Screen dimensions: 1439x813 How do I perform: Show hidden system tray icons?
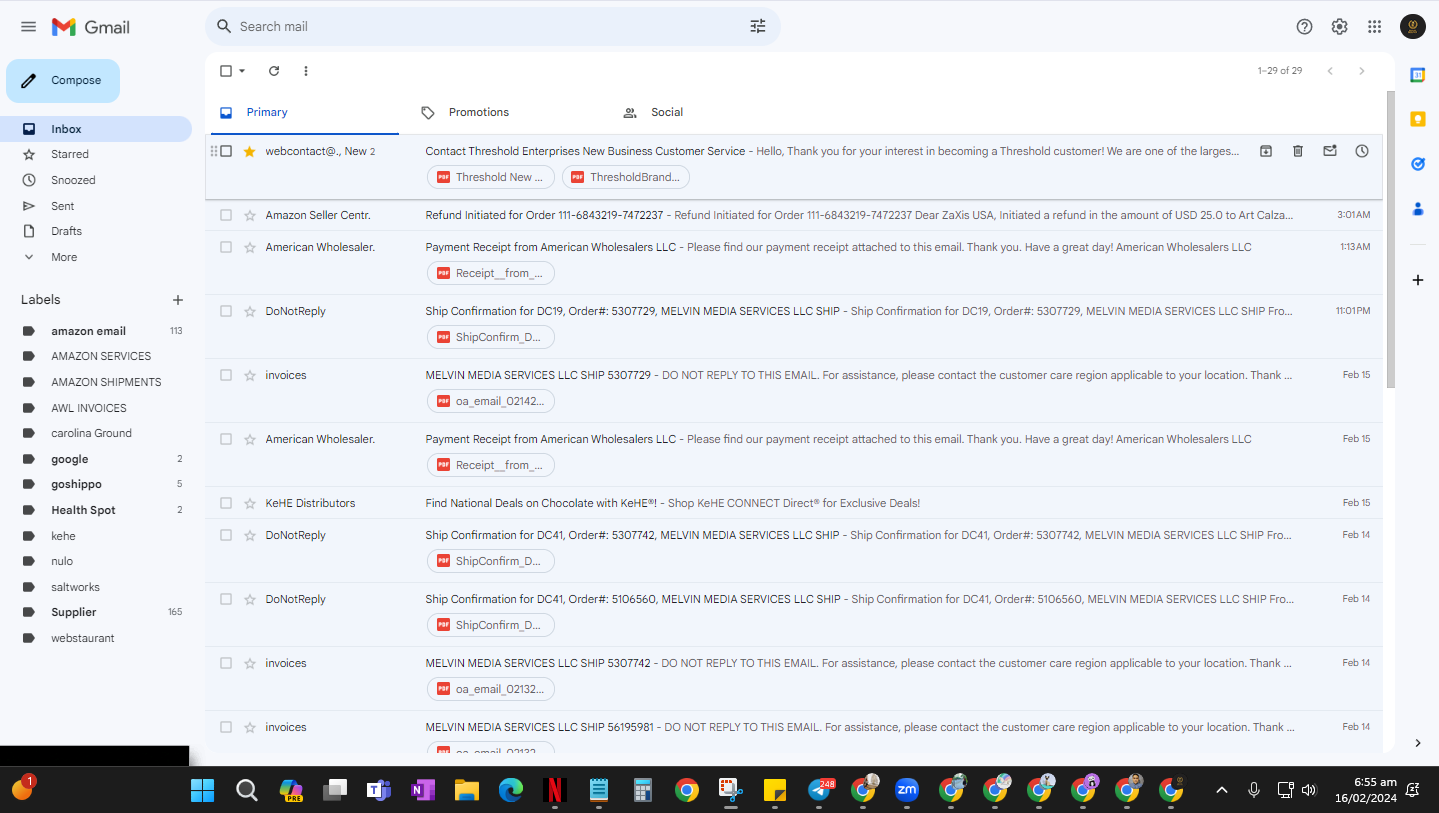point(1221,790)
